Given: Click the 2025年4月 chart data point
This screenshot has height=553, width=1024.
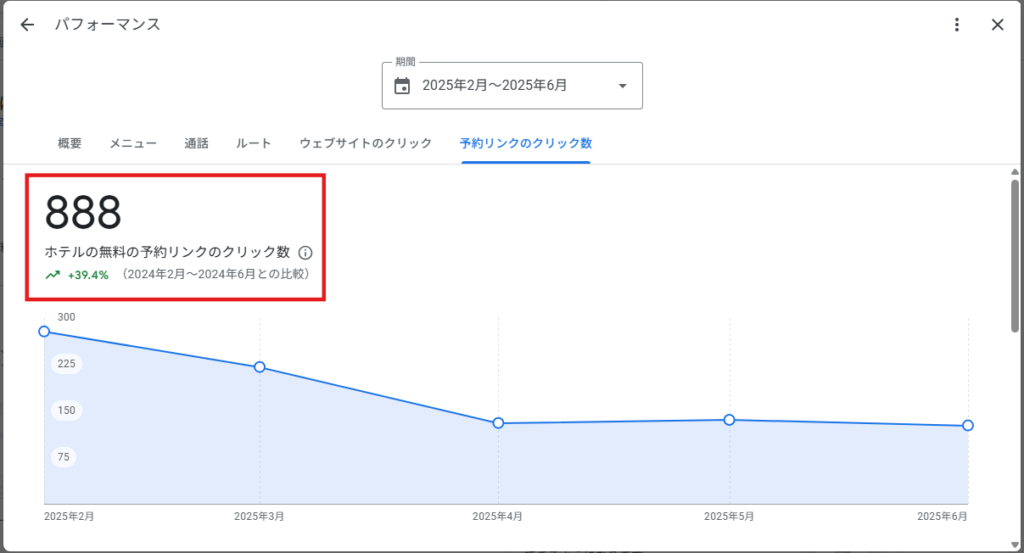Looking at the screenshot, I should [x=498, y=423].
